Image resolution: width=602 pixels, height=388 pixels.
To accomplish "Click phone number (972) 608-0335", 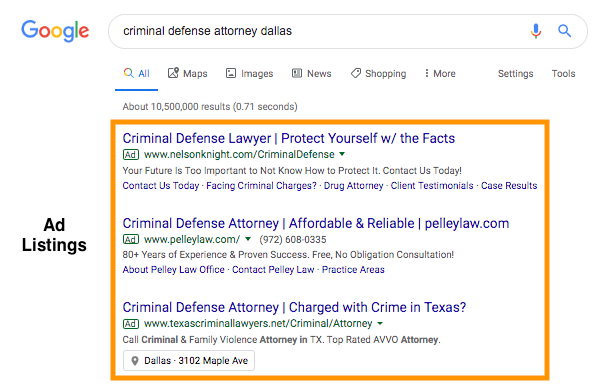I will [x=293, y=239].
